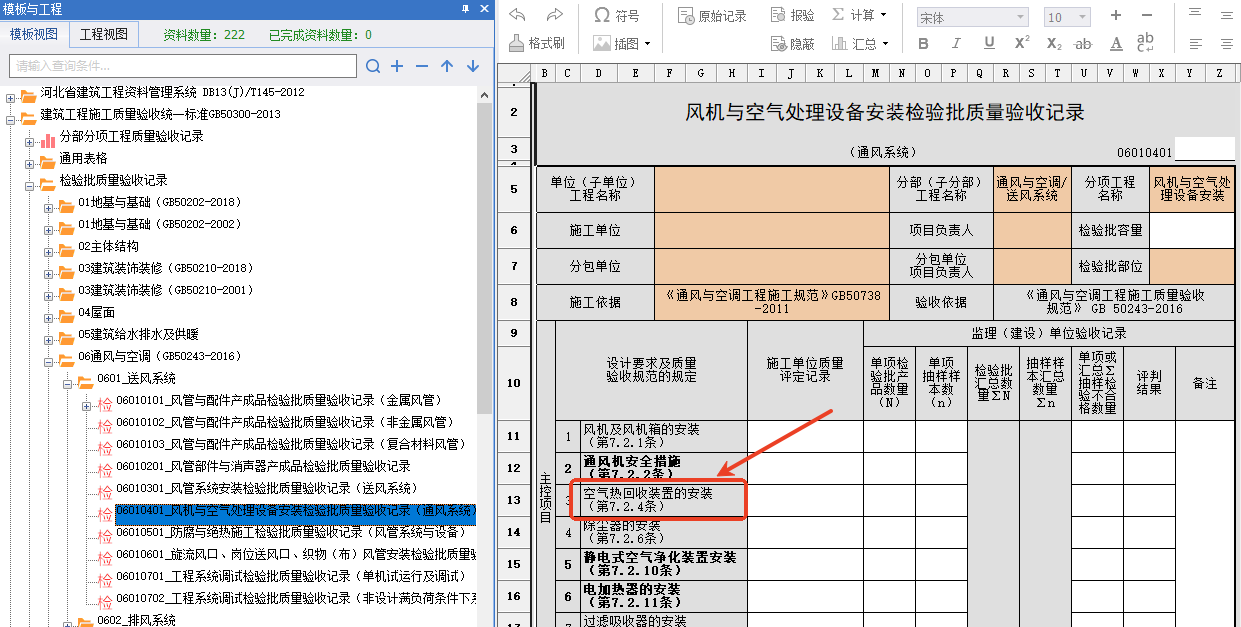
Task: Click the panel pin icon
Action: [465, 9]
